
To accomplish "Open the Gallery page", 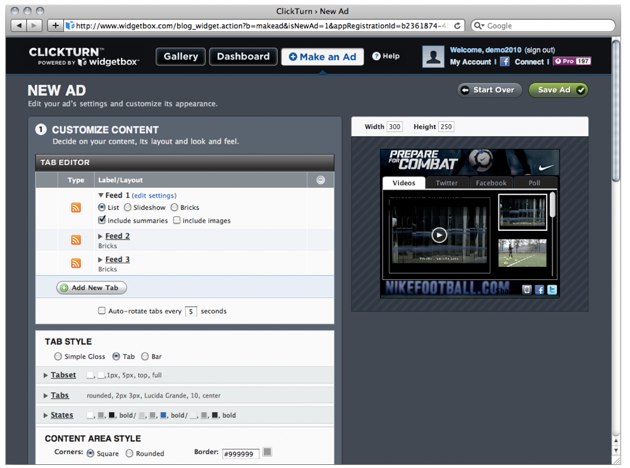I will tap(180, 57).
